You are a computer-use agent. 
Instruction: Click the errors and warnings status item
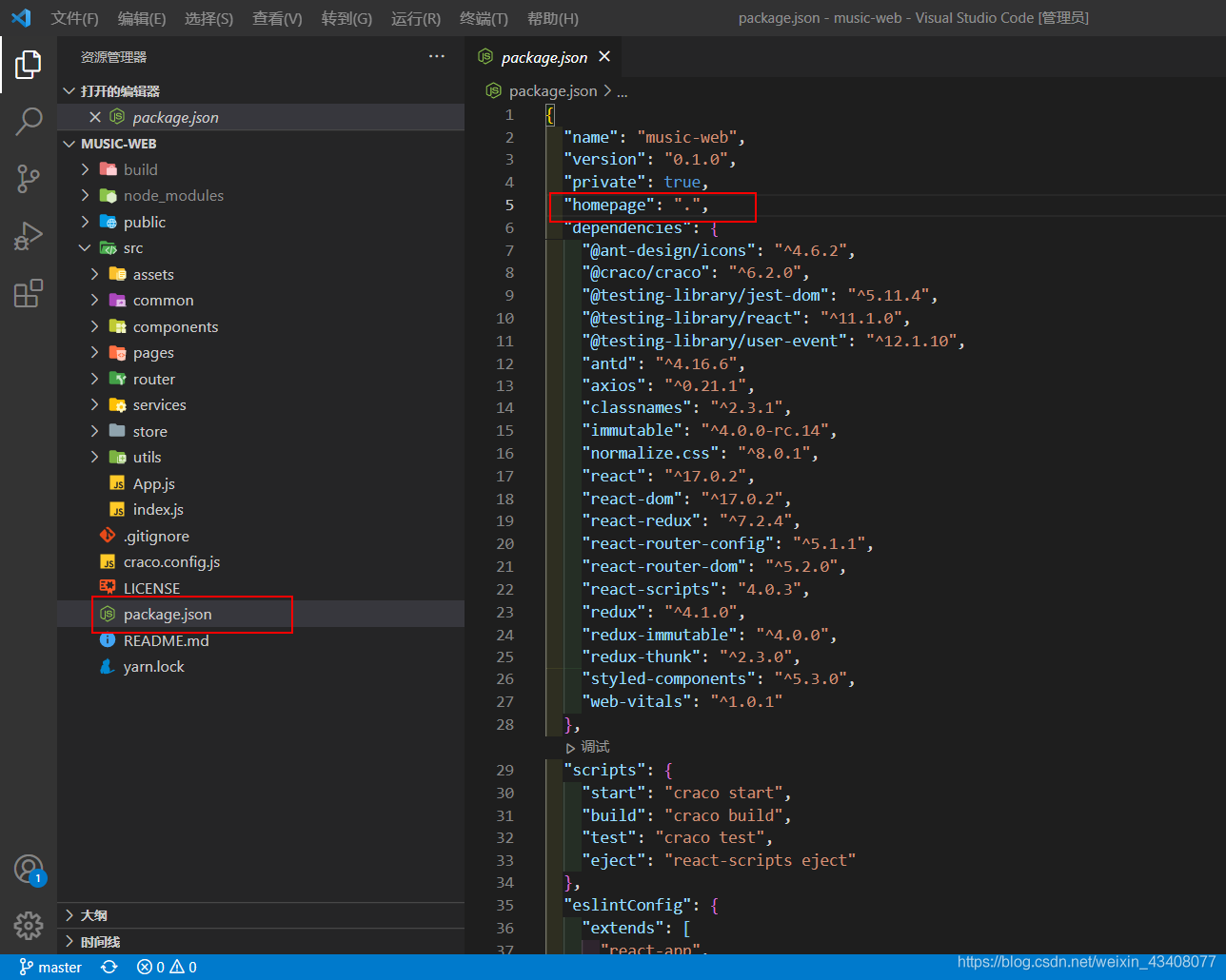point(167,967)
